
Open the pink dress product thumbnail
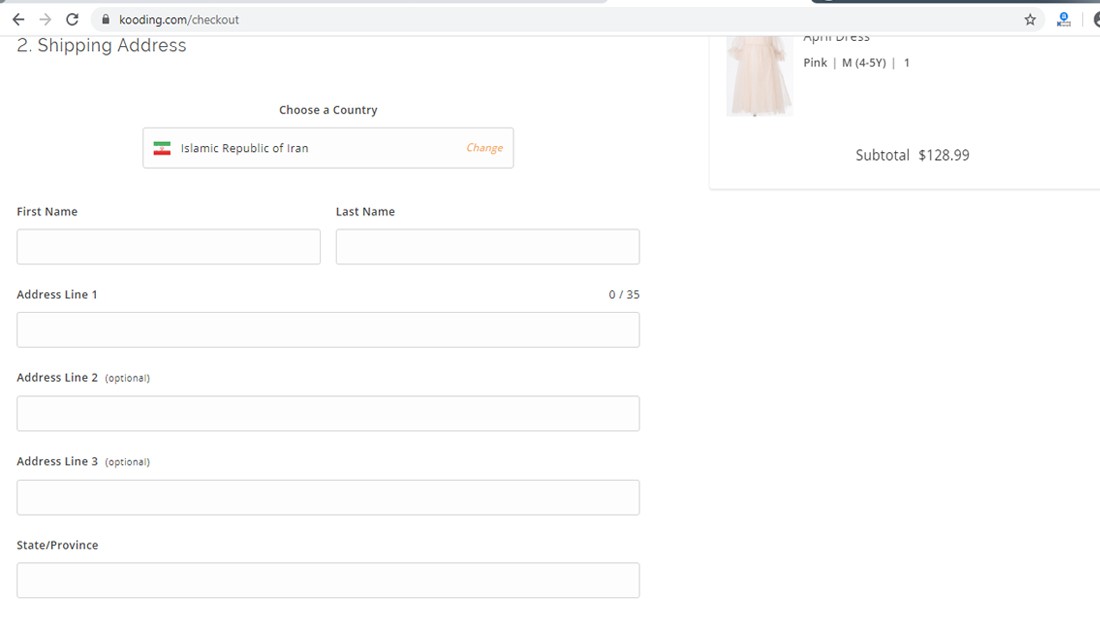tap(759, 76)
